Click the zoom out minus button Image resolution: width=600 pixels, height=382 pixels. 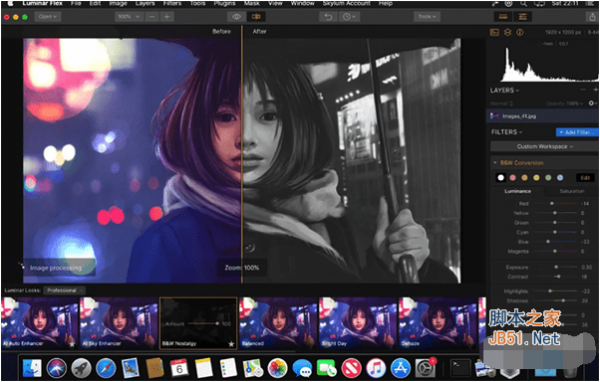[152, 17]
